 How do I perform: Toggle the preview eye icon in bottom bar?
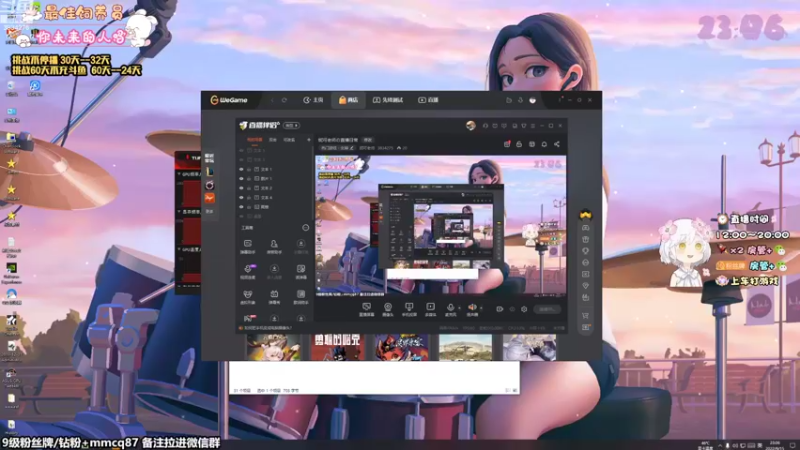point(512,309)
